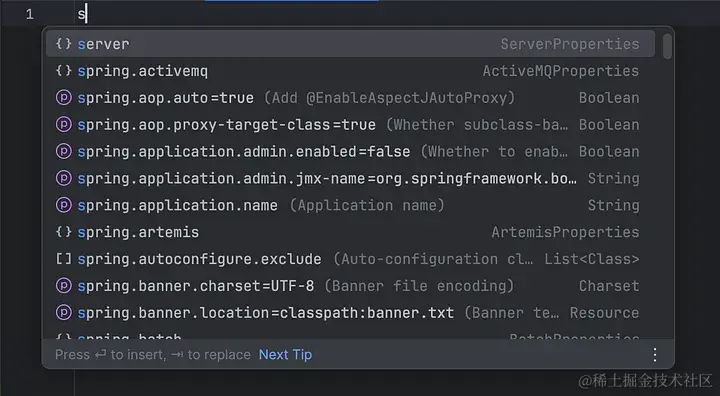This screenshot has width=720, height=396.
Task: Select the server completion suggestion
Action: pyautogui.click(x=350, y=44)
